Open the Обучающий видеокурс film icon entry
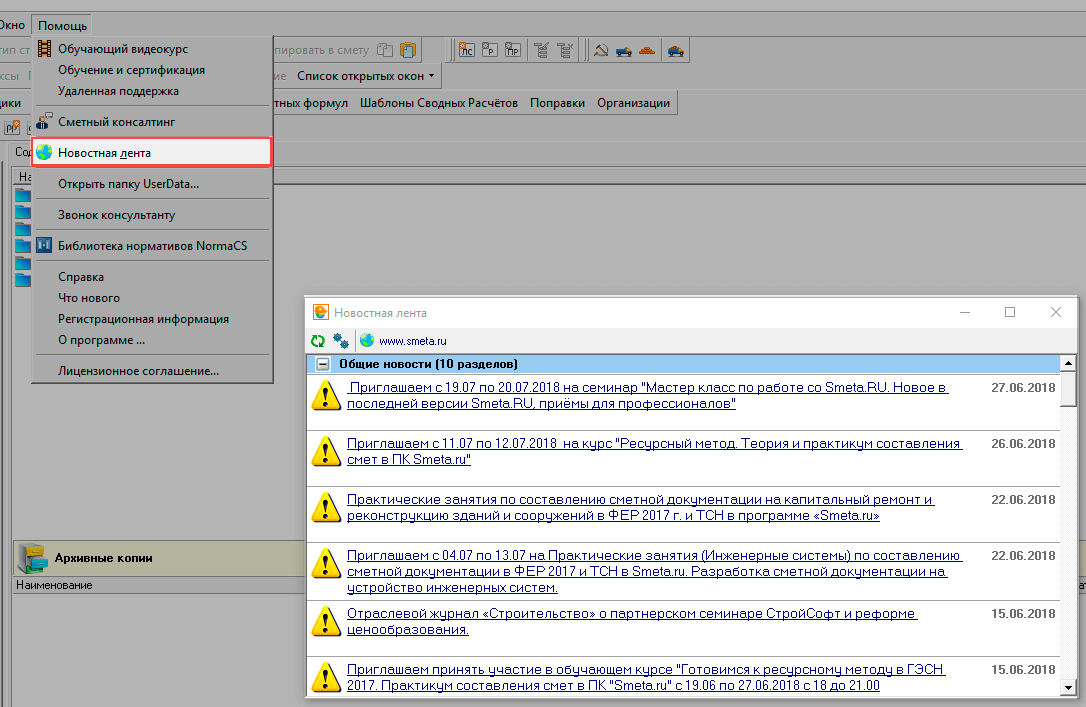 [x=44, y=48]
